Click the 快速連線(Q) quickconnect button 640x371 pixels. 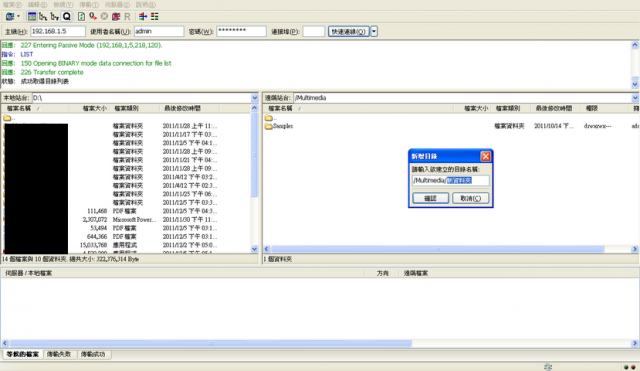click(x=349, y=31)
